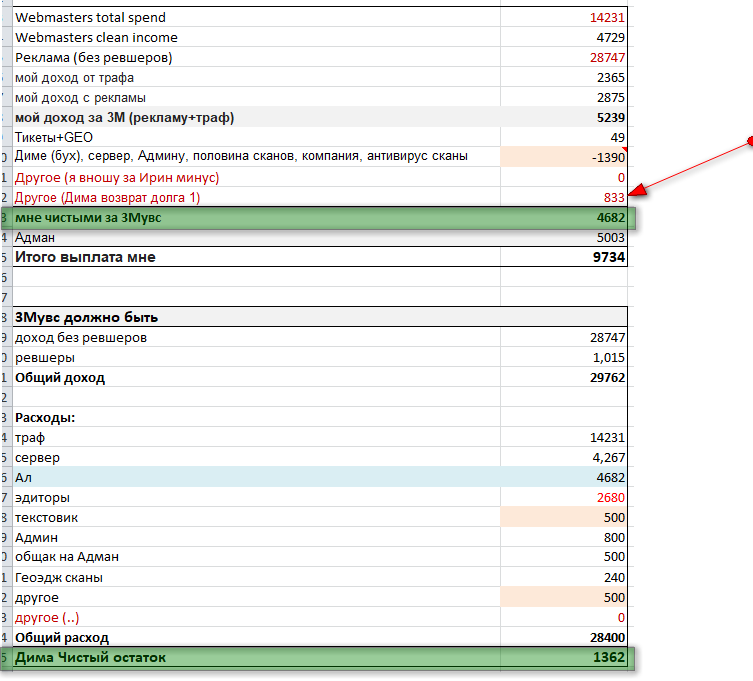Image resolution: width=753 pixels, height=681 pixels.
Task: Select the red 'эдиторы' value 2680
Action: click(x=609, y=498)
